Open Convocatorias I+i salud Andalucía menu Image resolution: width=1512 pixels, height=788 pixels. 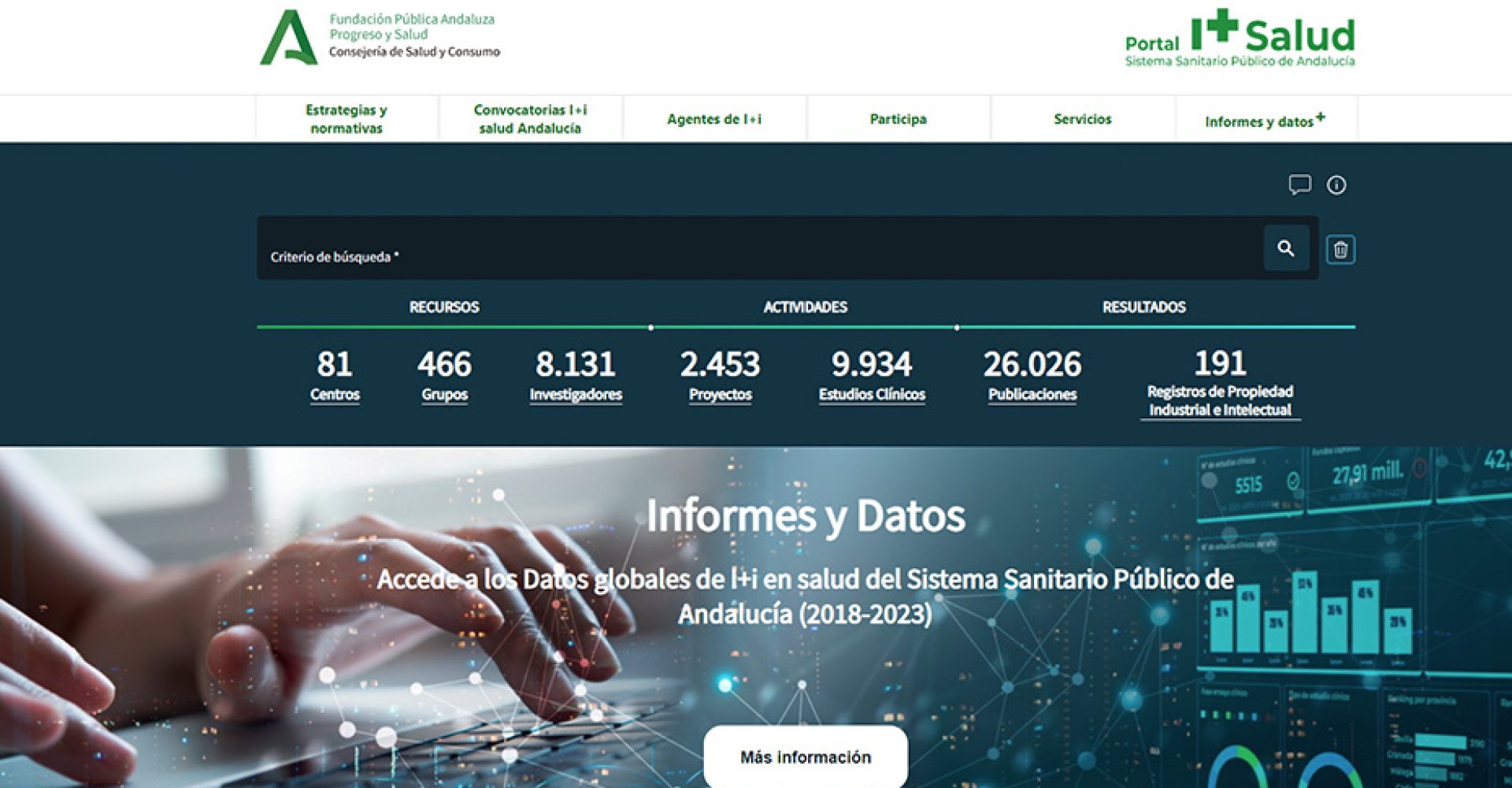(x=530, y=119)
